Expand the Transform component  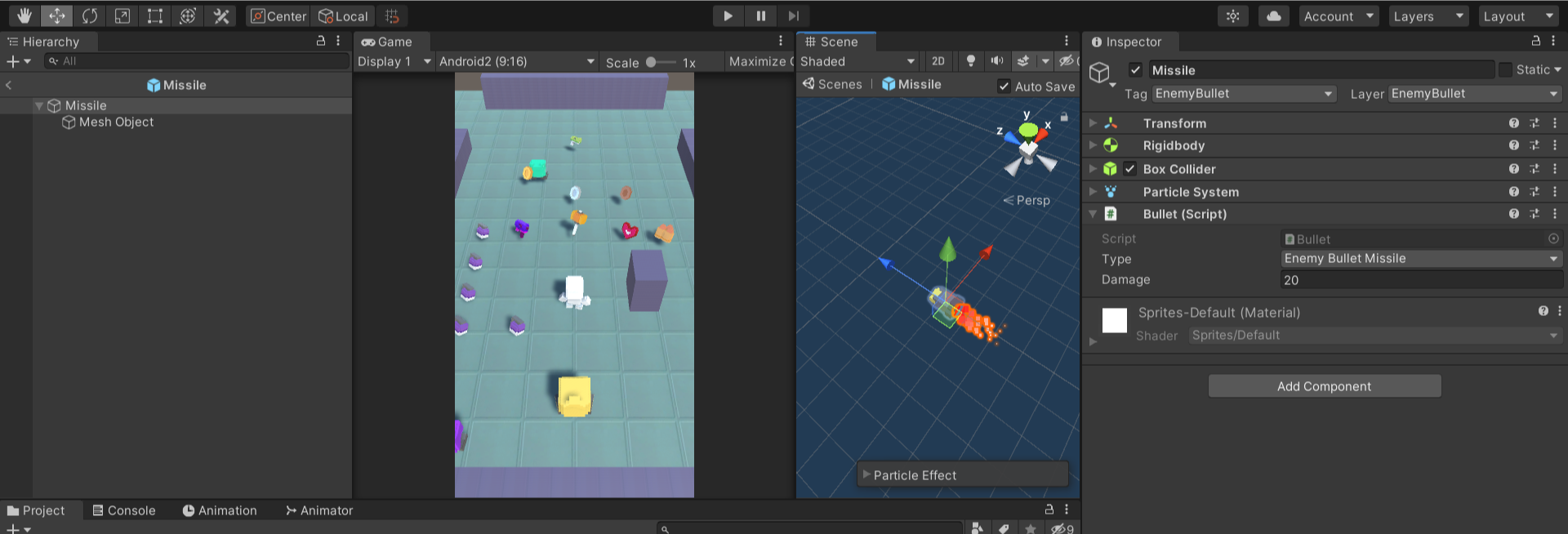click(x=1093, y=122)
